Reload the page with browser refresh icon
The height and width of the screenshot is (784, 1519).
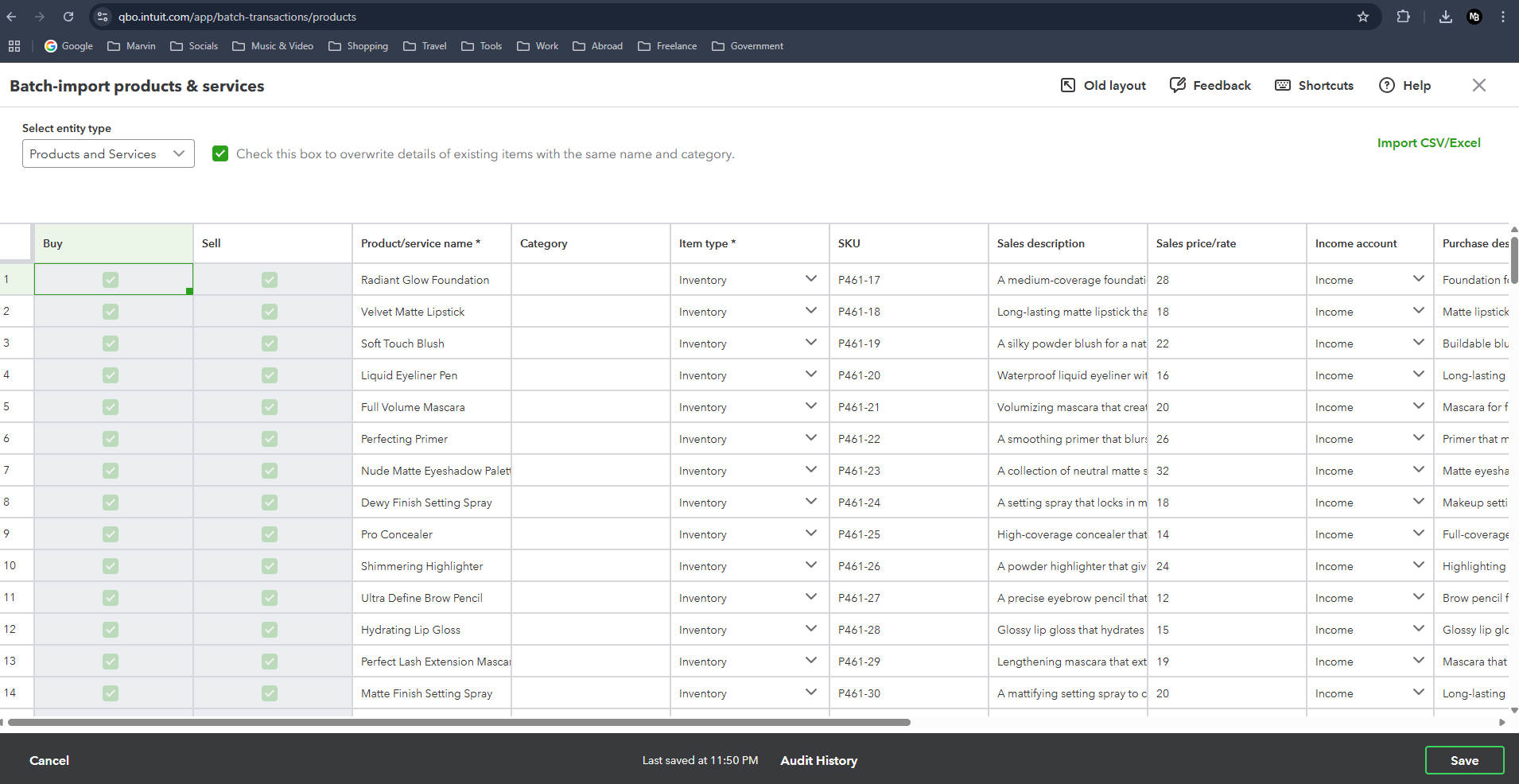[x=68, y=17]
